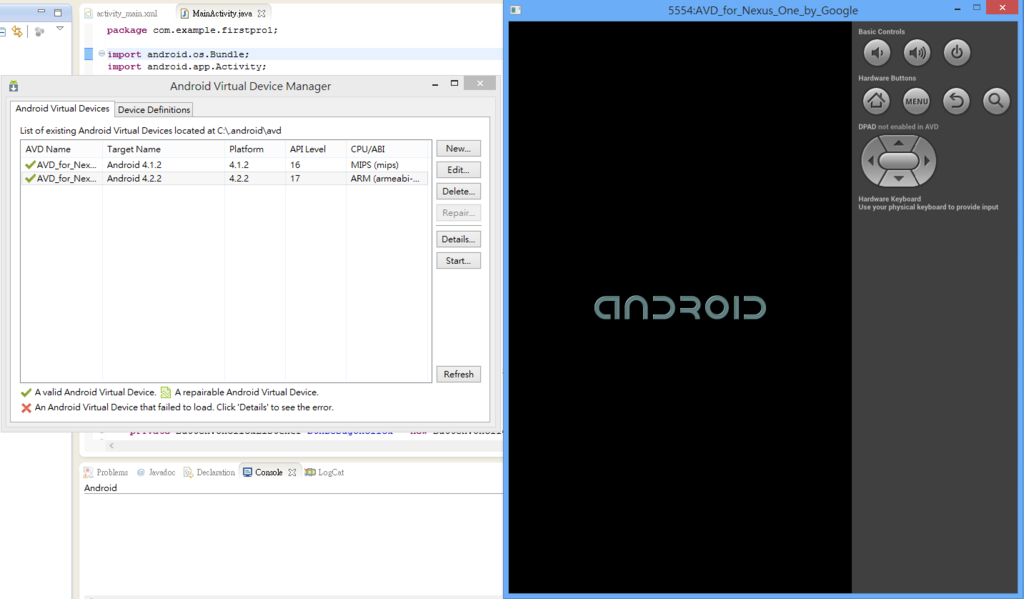Click Start... to launch the AVD
This screenshot has width=1024, height=599.
pyautogui.click(x=458, y=261)
